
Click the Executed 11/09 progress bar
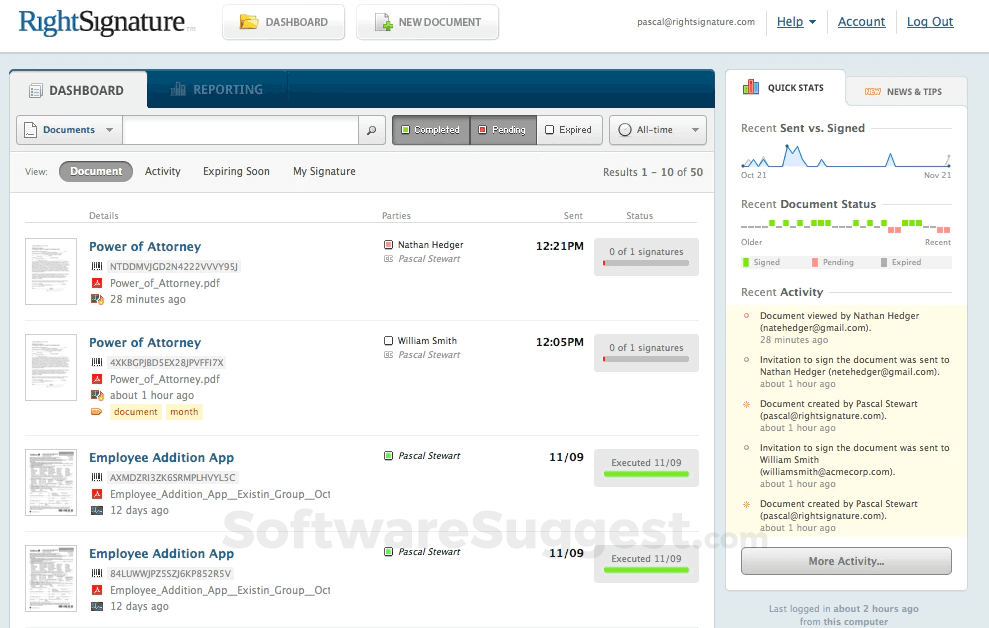(x=646, y=468)
